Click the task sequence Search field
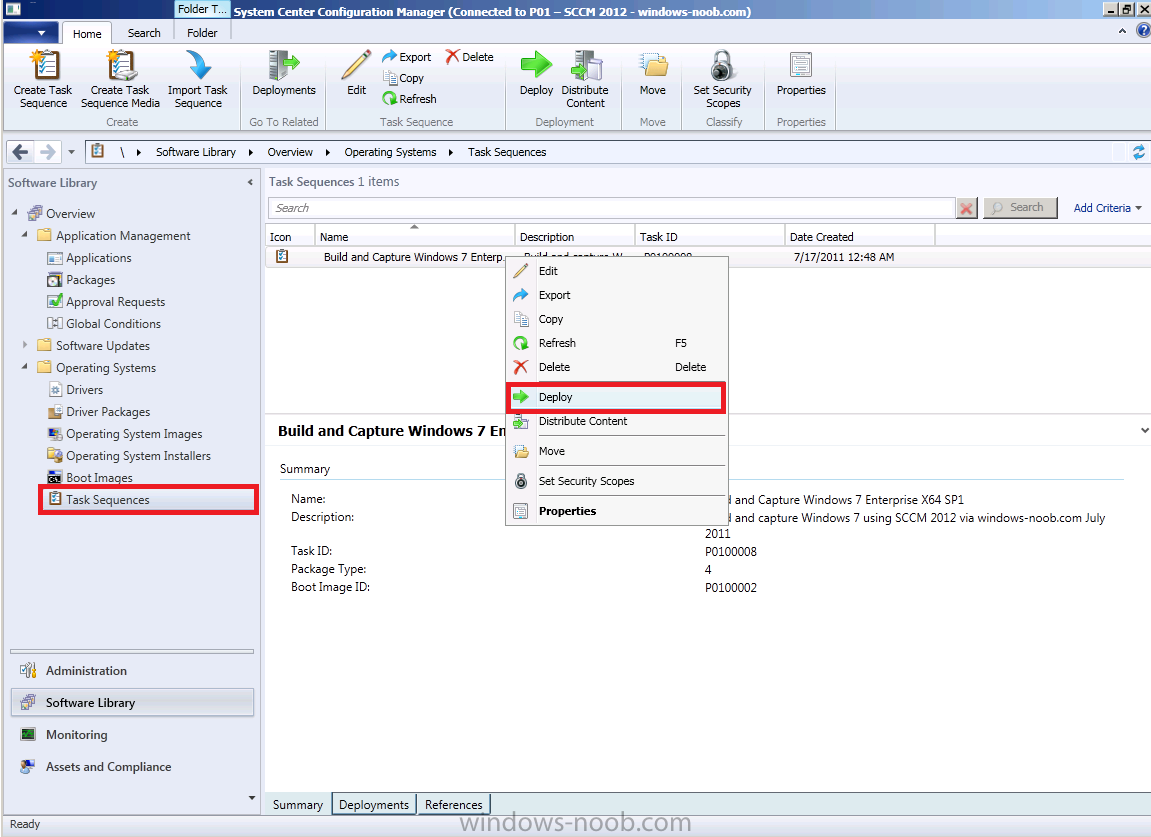 611,208
